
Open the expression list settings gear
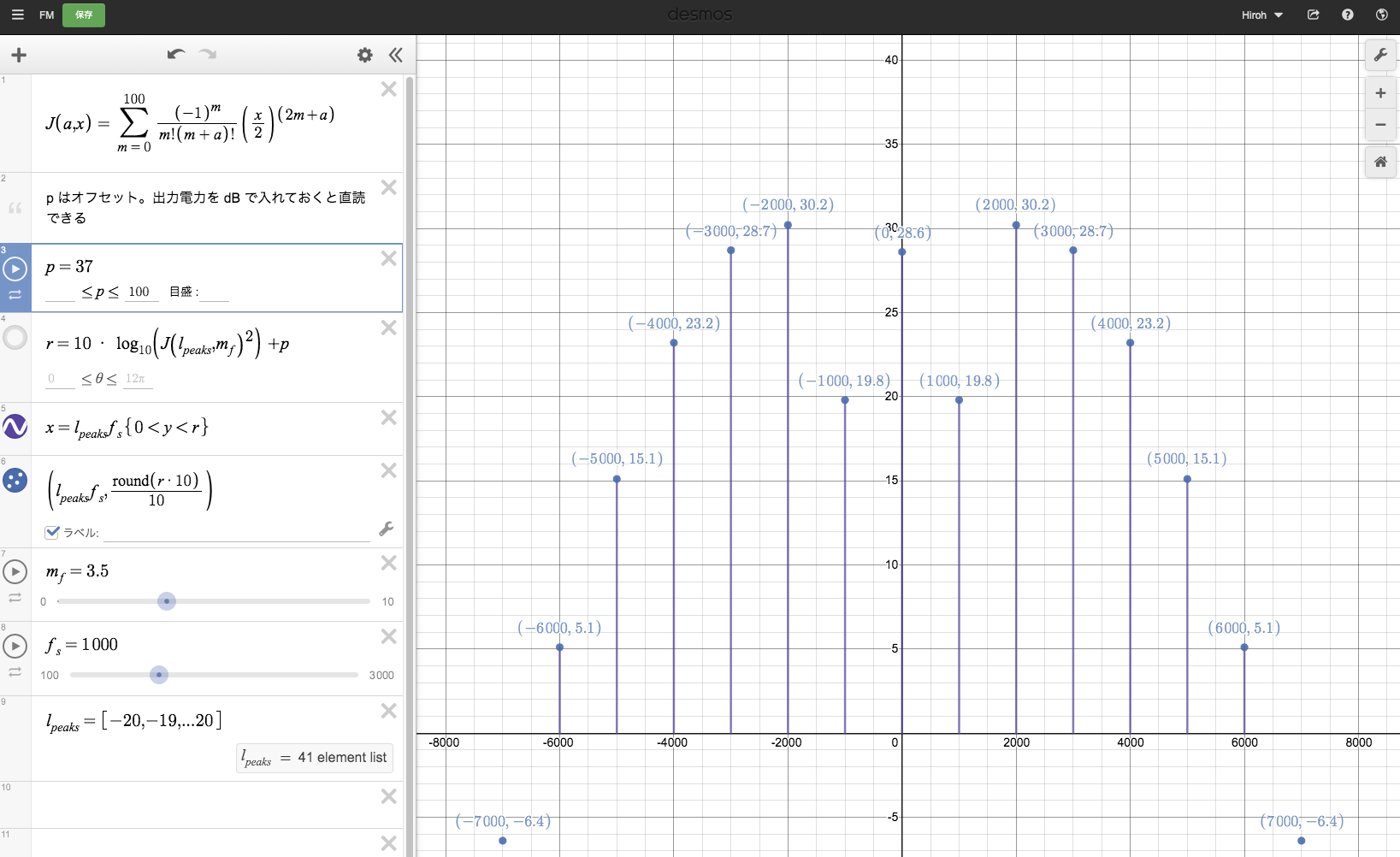pyautogui.click(x=365, y=56)
